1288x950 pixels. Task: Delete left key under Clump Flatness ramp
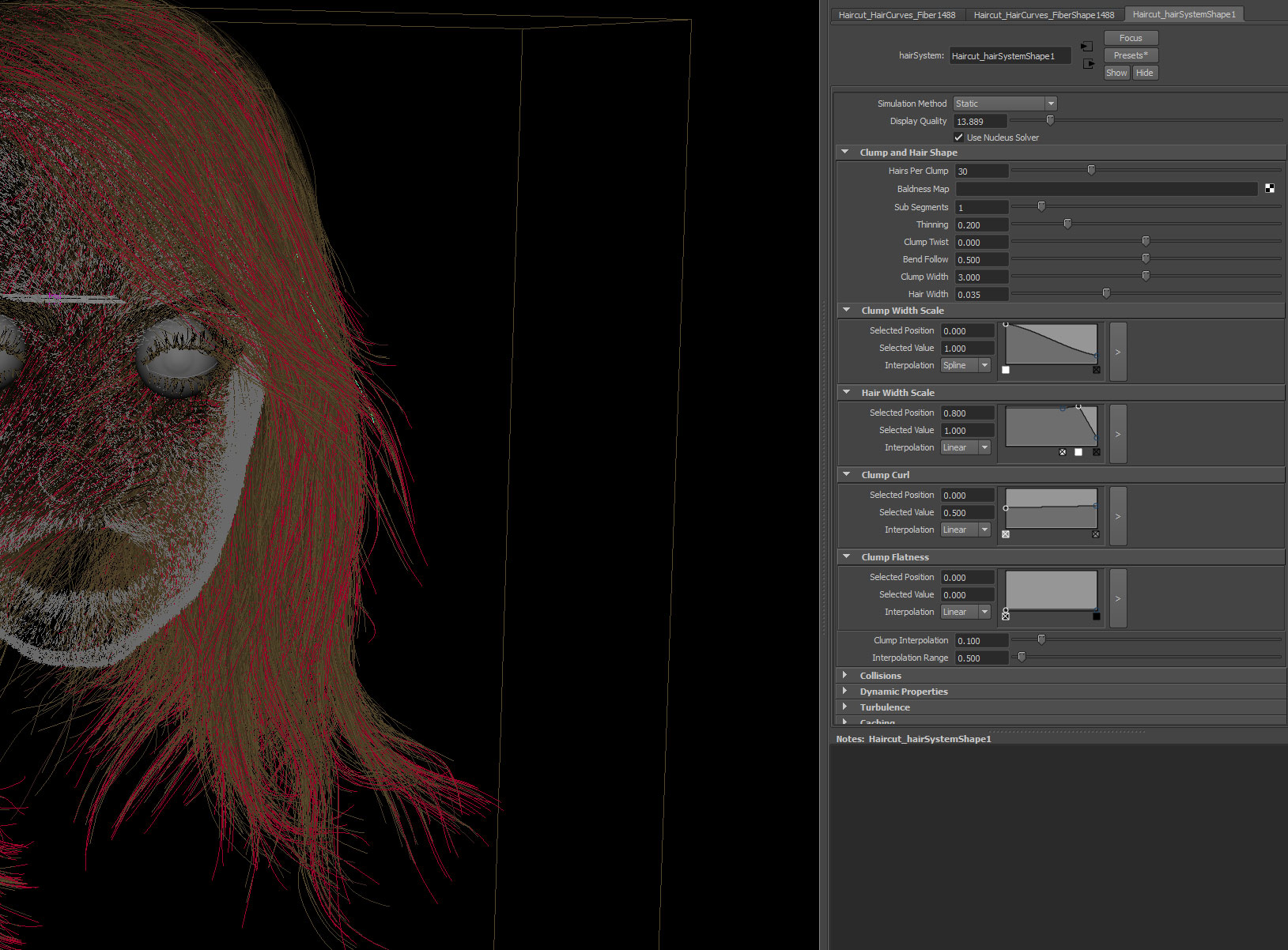coord(1006,616)
